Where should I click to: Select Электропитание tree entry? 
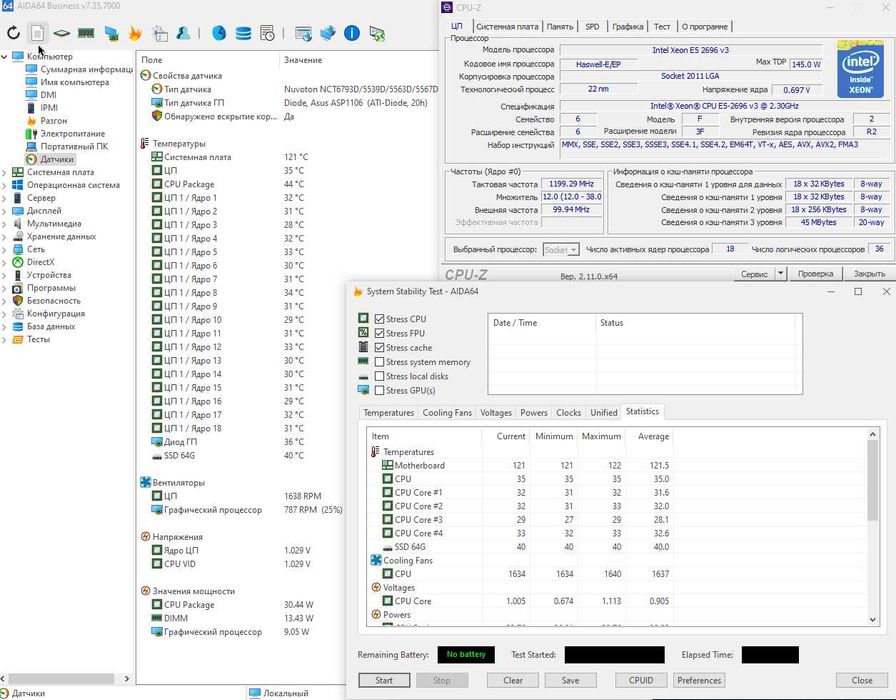coord(73,133)
